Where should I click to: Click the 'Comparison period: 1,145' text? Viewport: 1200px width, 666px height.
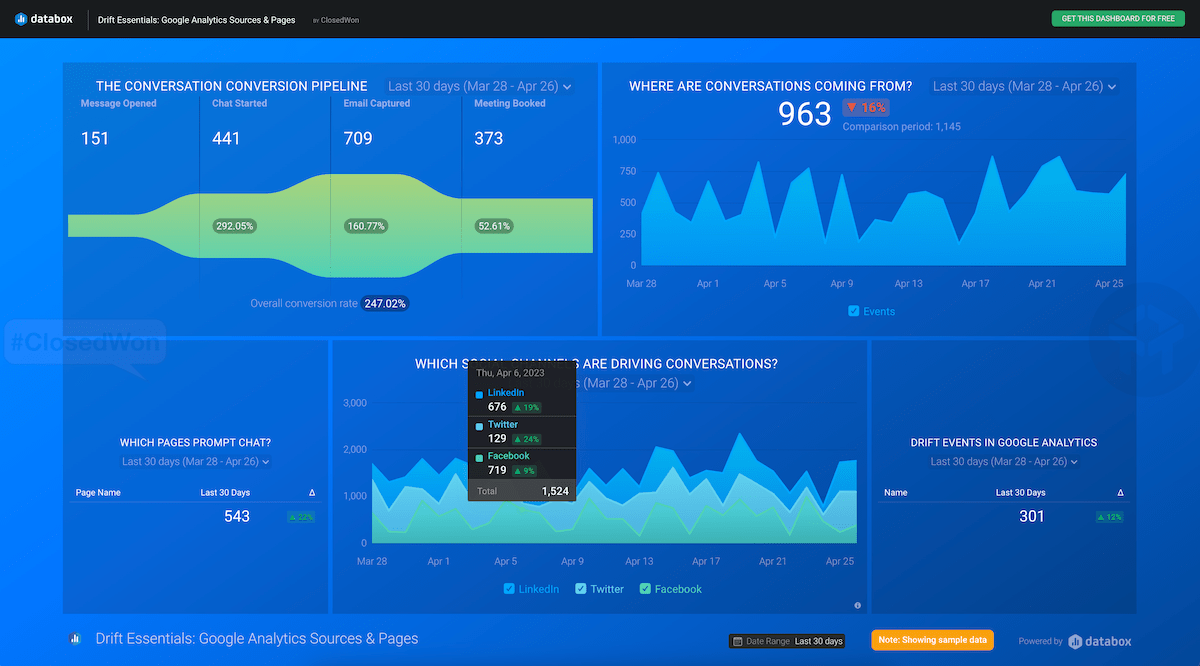pos(901,127)
